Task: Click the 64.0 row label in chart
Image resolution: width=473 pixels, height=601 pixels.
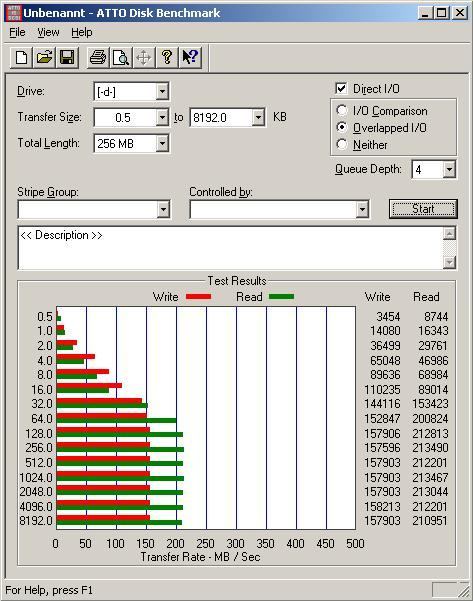Action: coord(42,419)
